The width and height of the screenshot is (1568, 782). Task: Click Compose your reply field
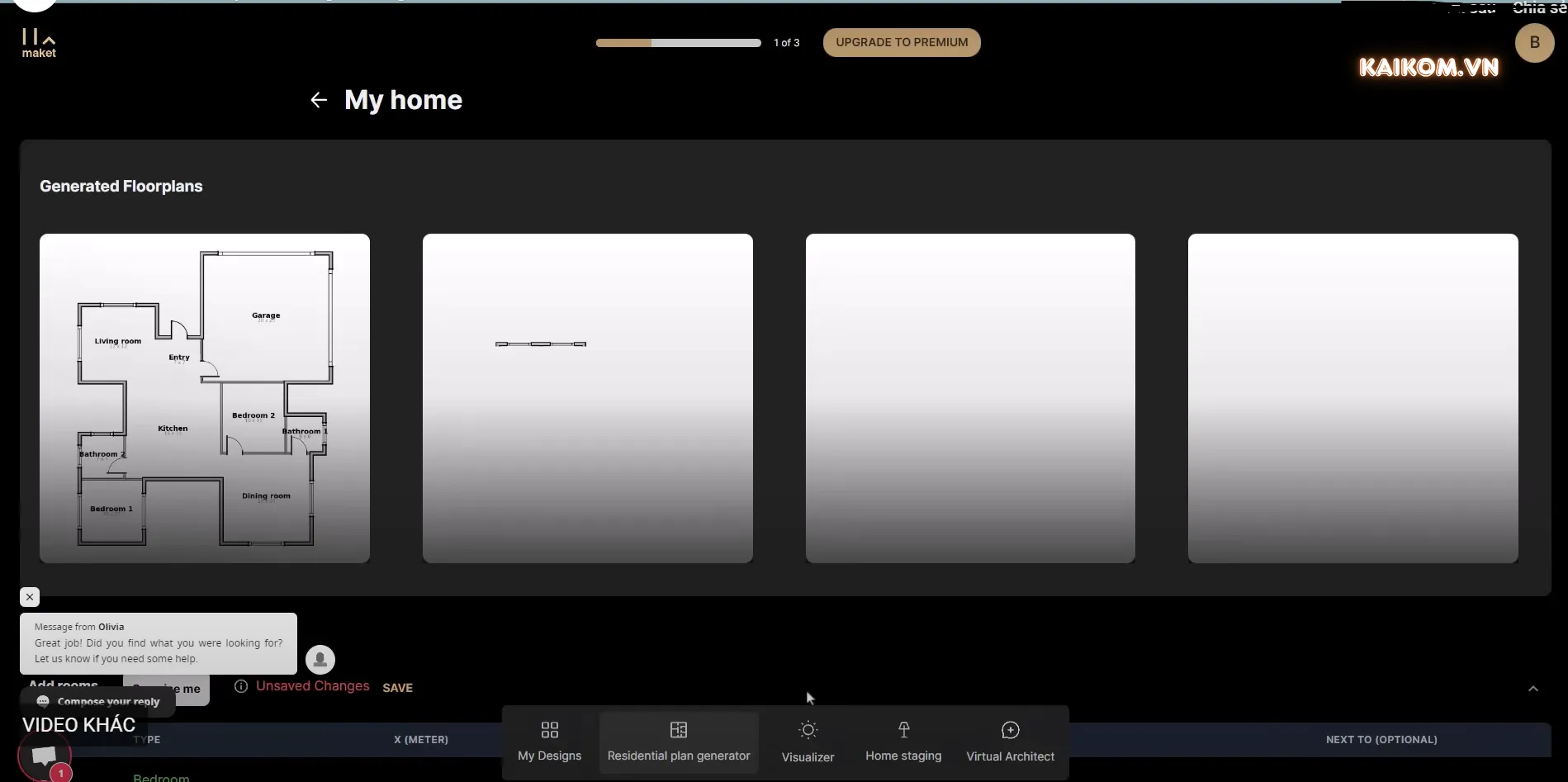107,701
